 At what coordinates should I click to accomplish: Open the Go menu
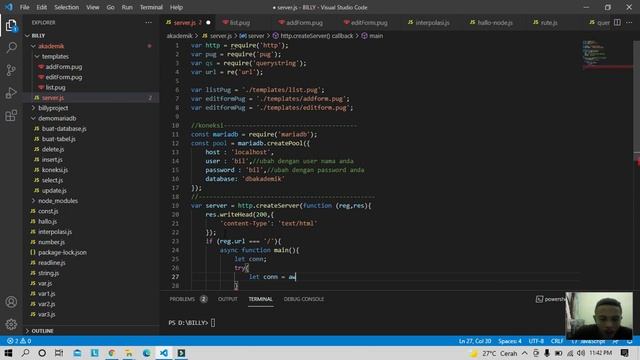click(110, 7)
